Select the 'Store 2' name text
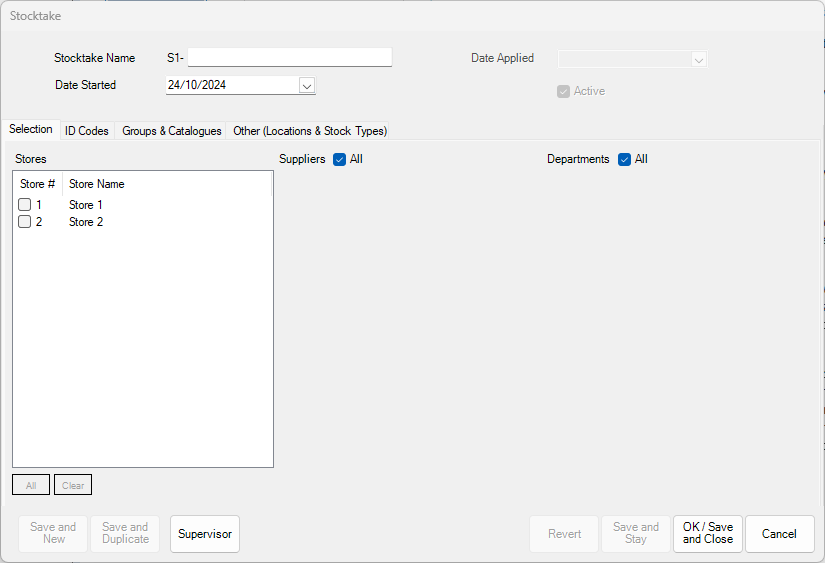The height and width of the screenshot is (563, 825). 86,222
